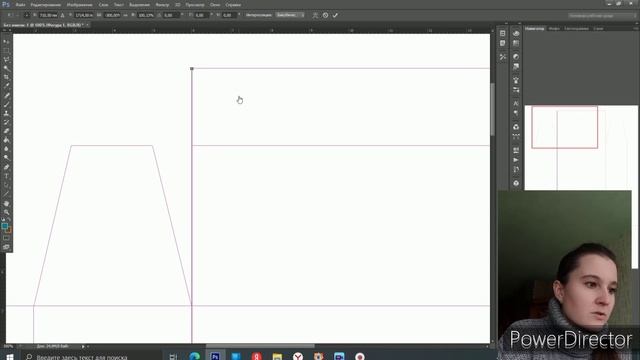Cancel the transform in options bar
Image resolution: width=640 pixels, height=360 pixels.
(325, 15)
